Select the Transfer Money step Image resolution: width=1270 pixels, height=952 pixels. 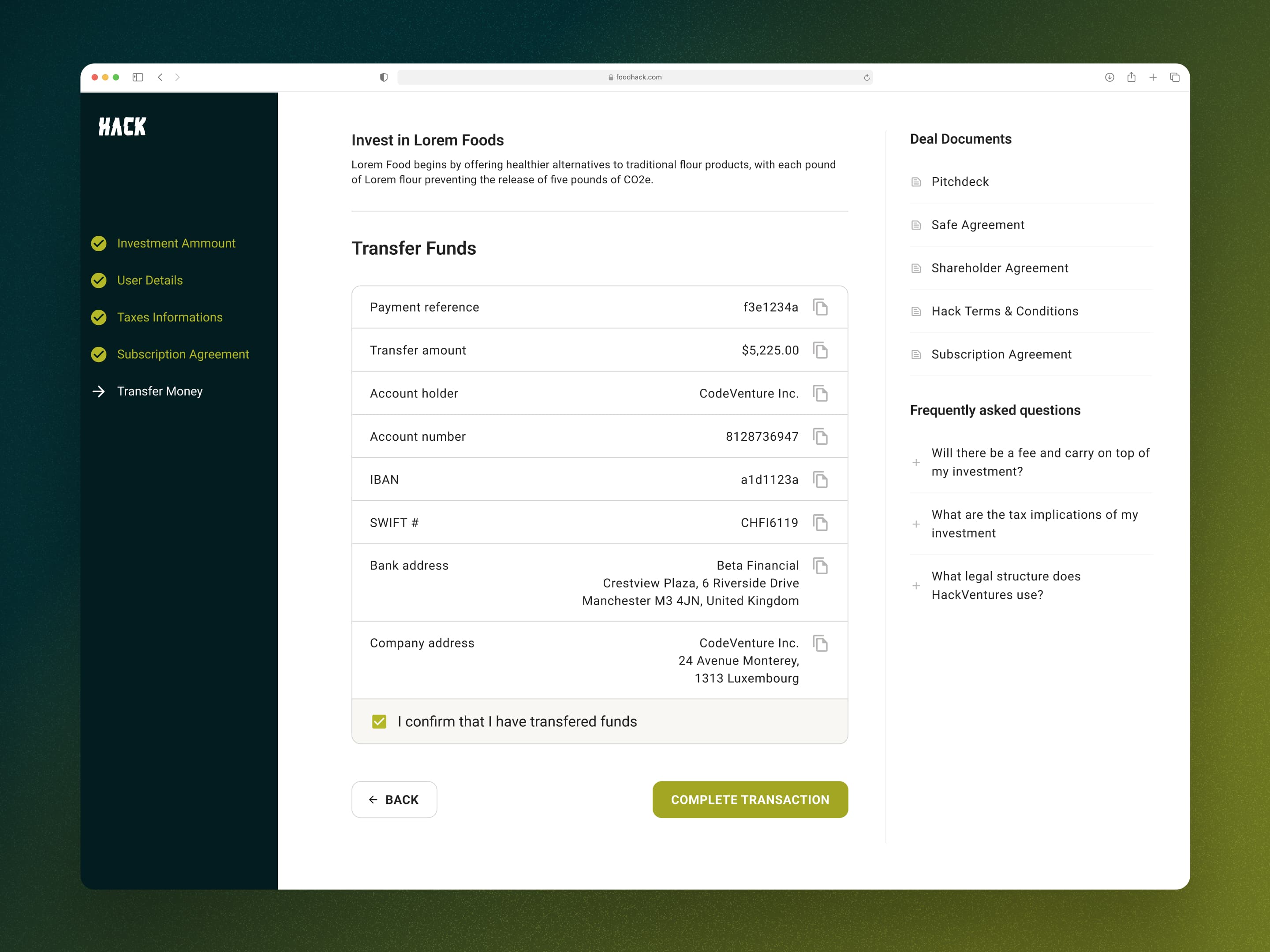coord(160,391)
